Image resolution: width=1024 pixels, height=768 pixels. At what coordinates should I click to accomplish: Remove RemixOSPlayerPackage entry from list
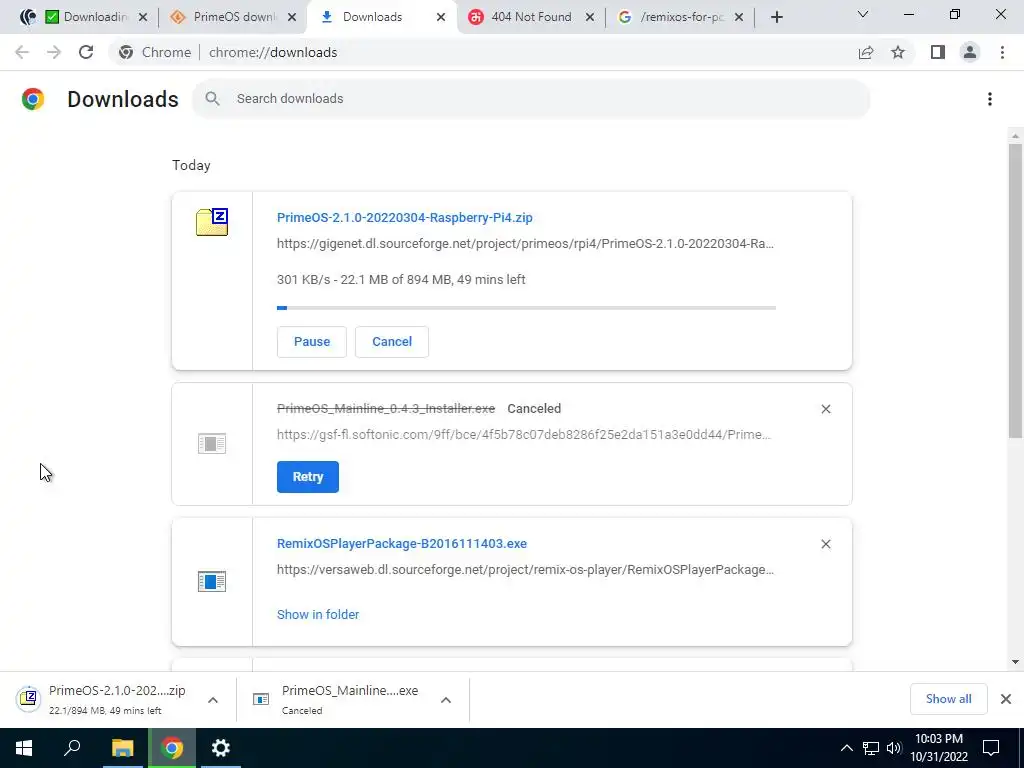coord(825,544)
